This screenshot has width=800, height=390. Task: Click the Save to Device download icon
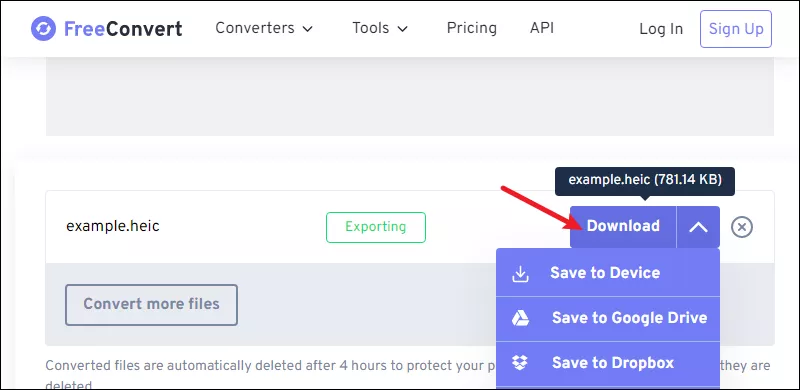pos(520,274)
